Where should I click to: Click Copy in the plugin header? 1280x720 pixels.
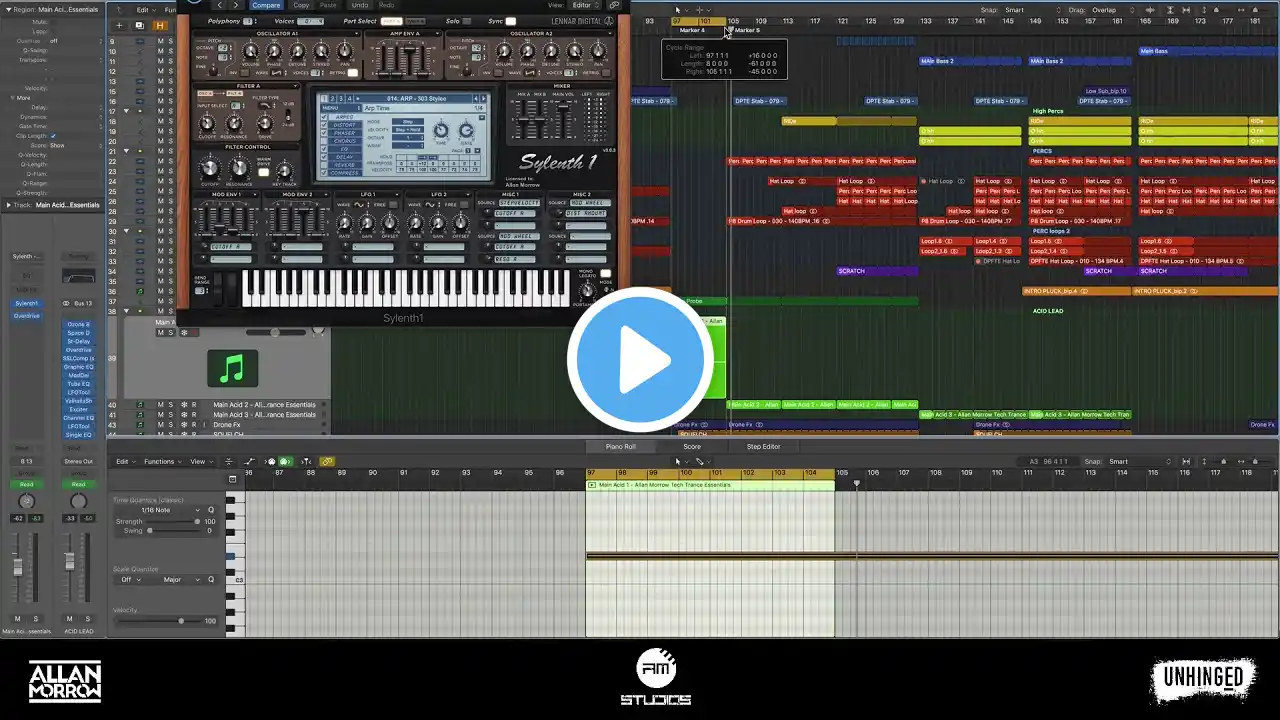301,5
